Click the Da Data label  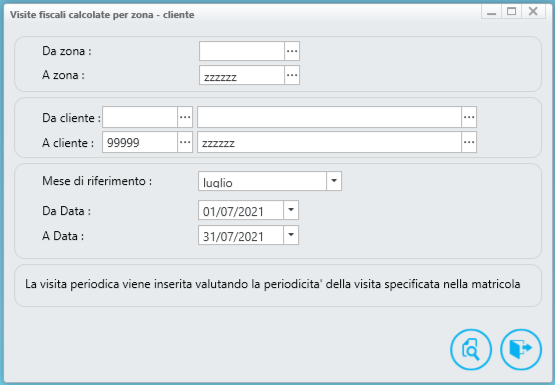(66, 211)
